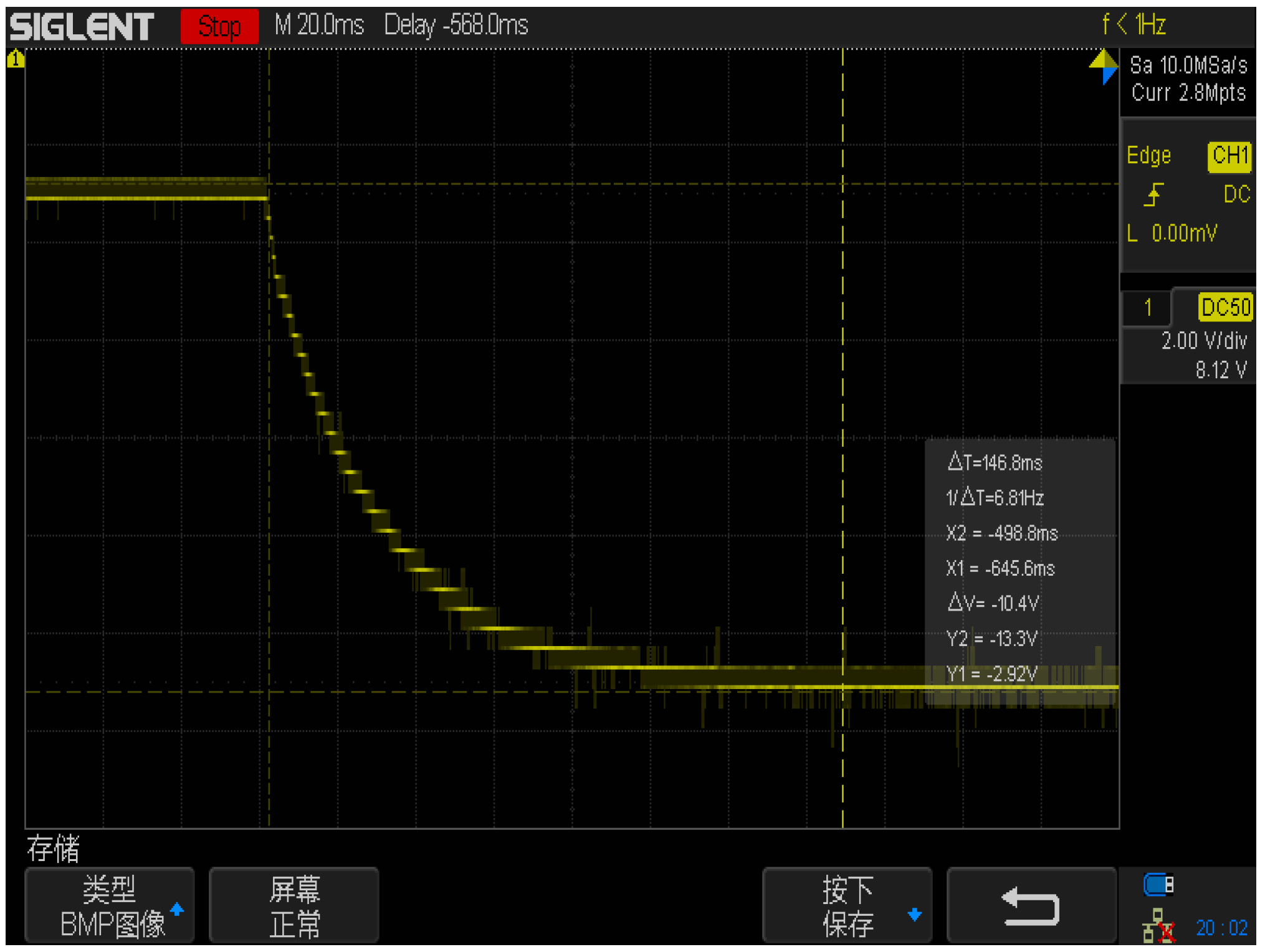Screen dimensions: 1265x952
Task: Select the Edge trigger type label
Action: coord(1148,155)
